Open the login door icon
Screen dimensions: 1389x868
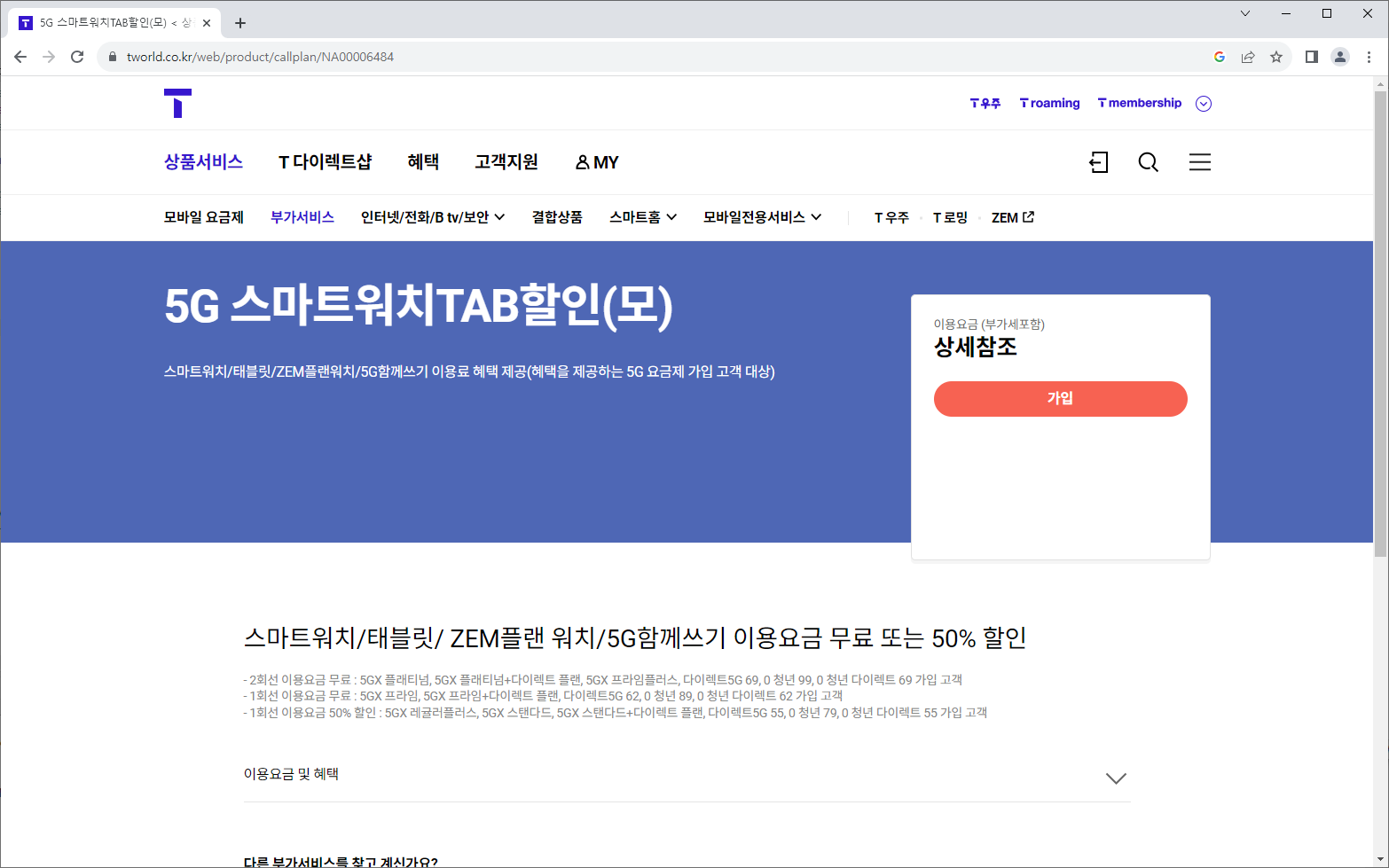point(1098,162)
